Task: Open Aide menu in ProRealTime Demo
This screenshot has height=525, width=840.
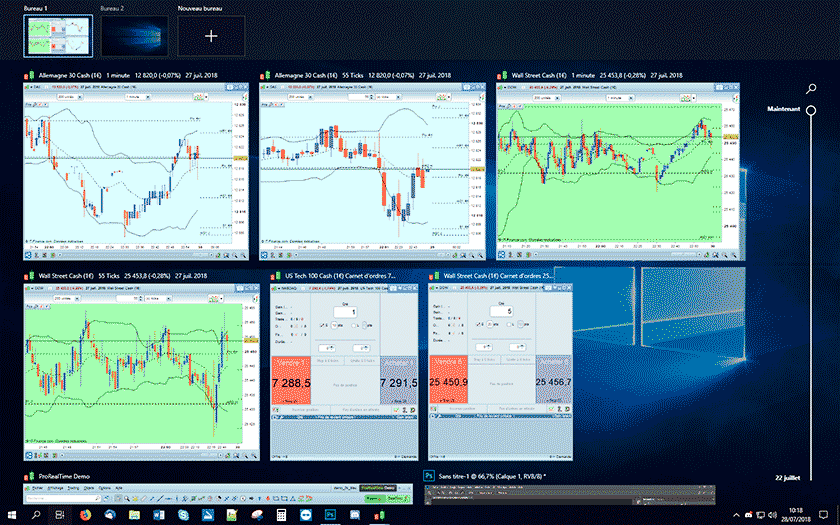Action: [119, 488]
